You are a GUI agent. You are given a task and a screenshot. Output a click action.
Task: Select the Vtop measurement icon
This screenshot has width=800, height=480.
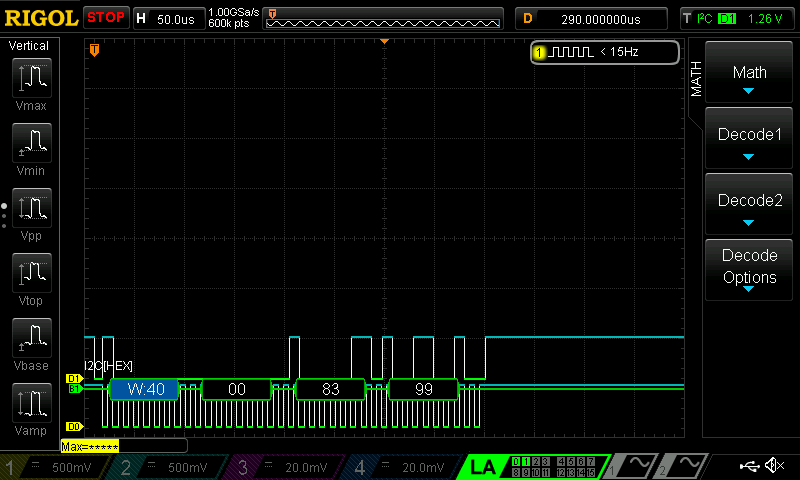32,273
